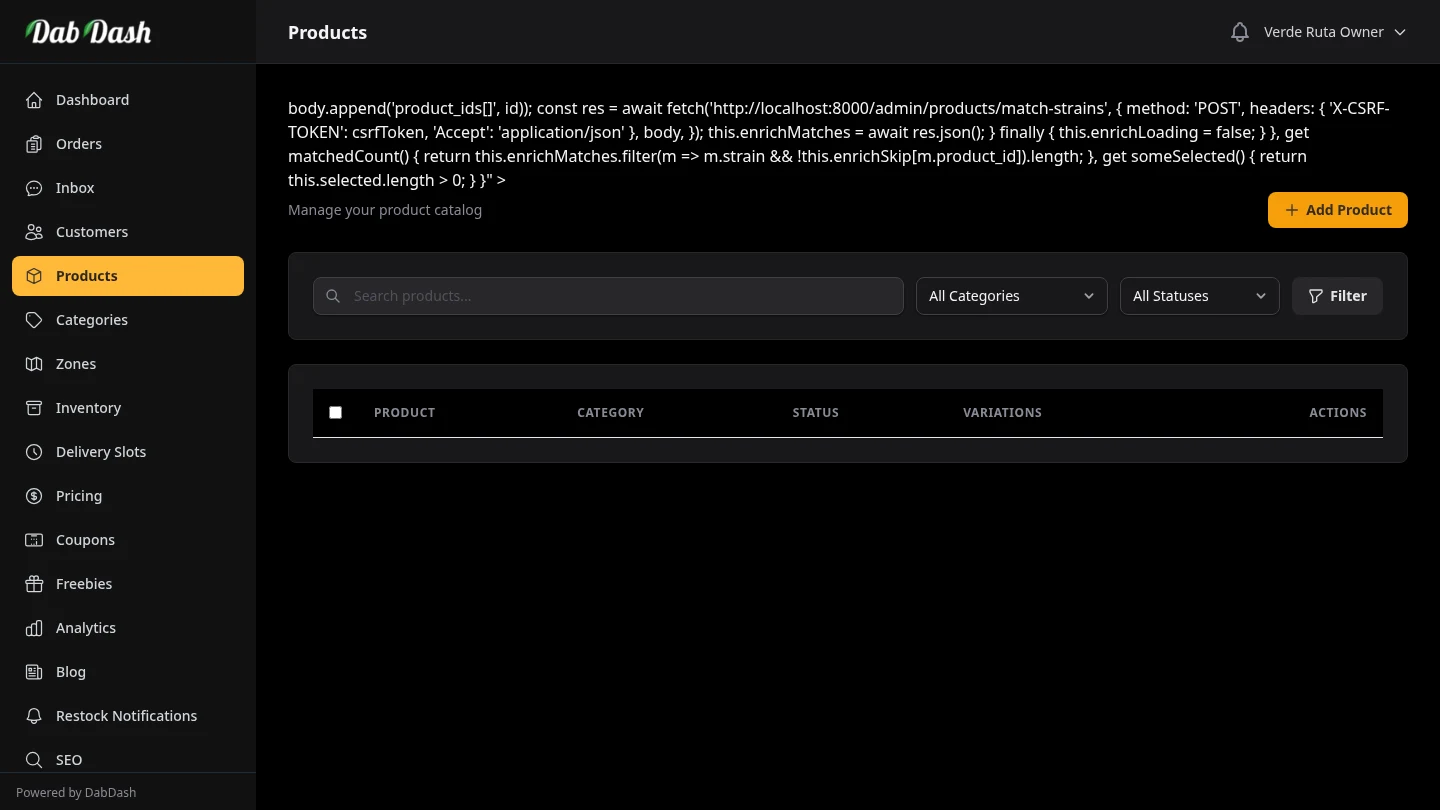Open the SEO section
This screenshot has height=810, width=1440.
[x=69, y=760]
